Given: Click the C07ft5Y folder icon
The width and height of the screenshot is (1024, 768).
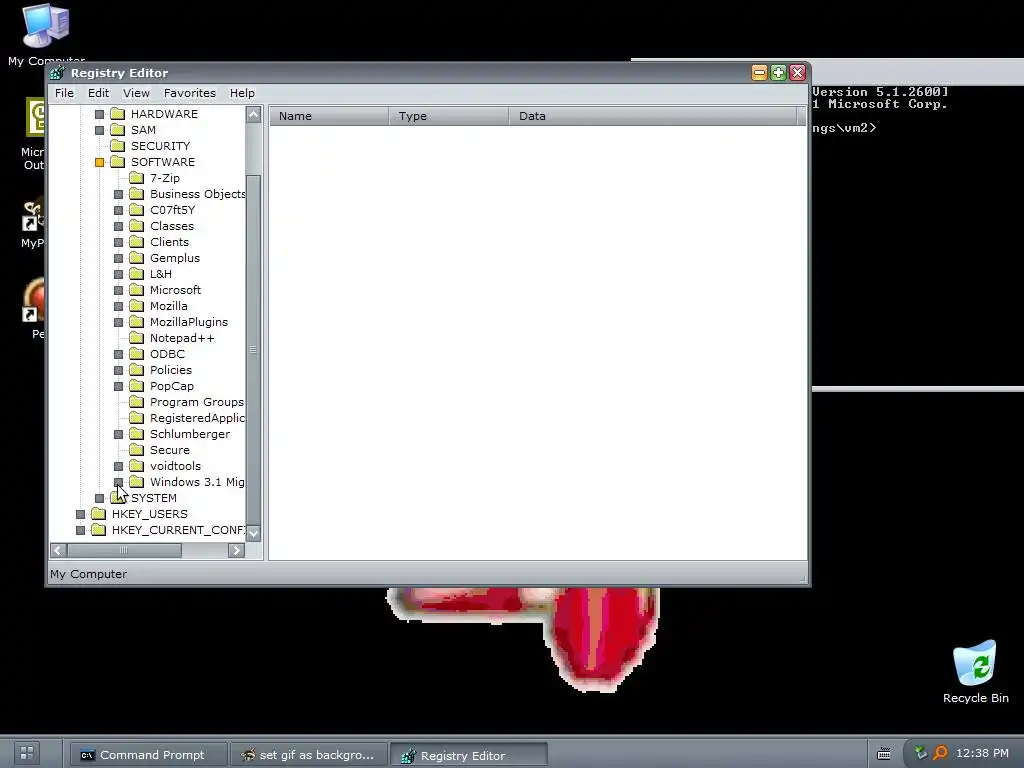Looking at the screenshot, I should (x=136, y=210).
